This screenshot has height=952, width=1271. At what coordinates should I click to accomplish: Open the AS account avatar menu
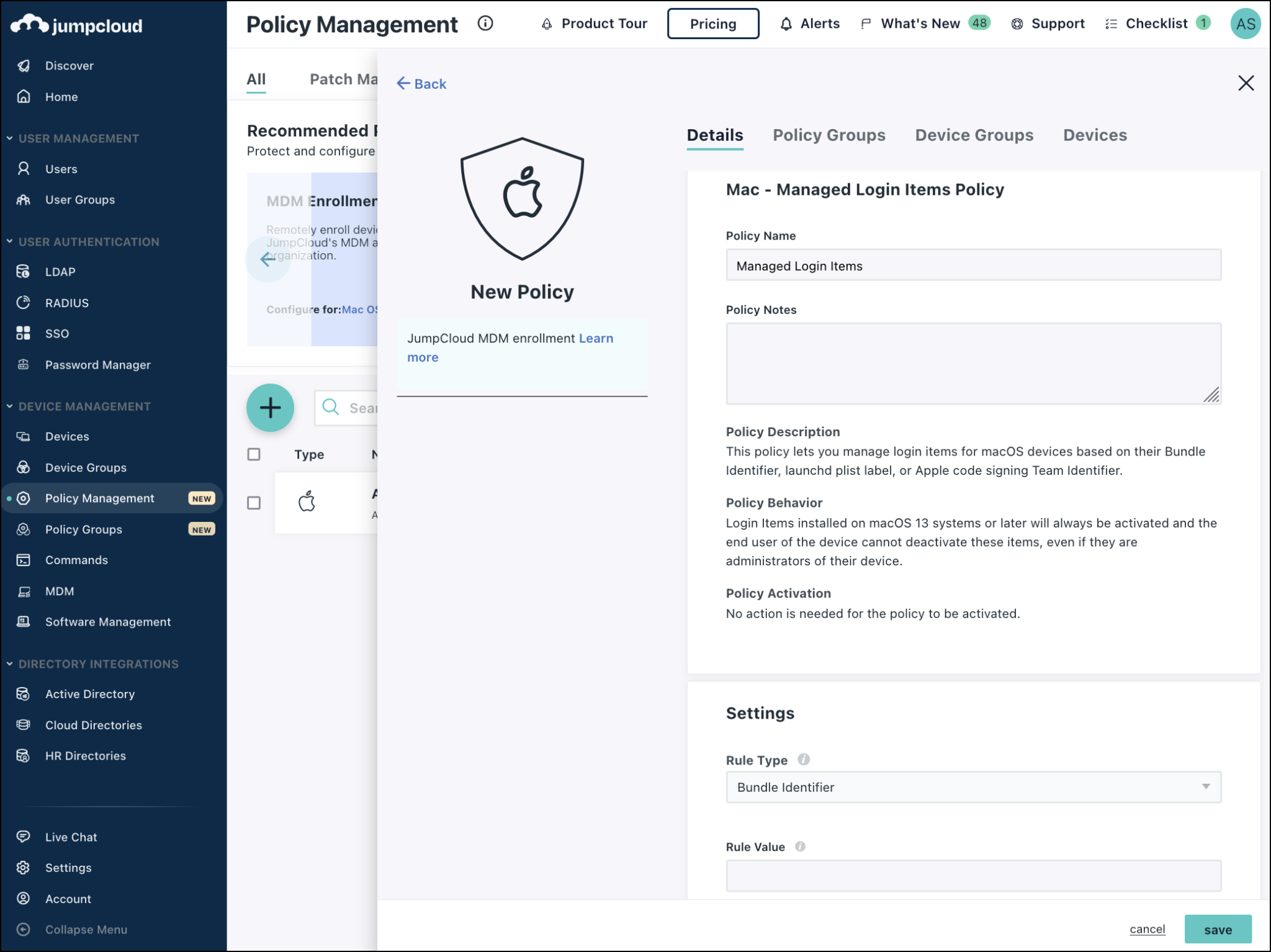coord(1246,23)
